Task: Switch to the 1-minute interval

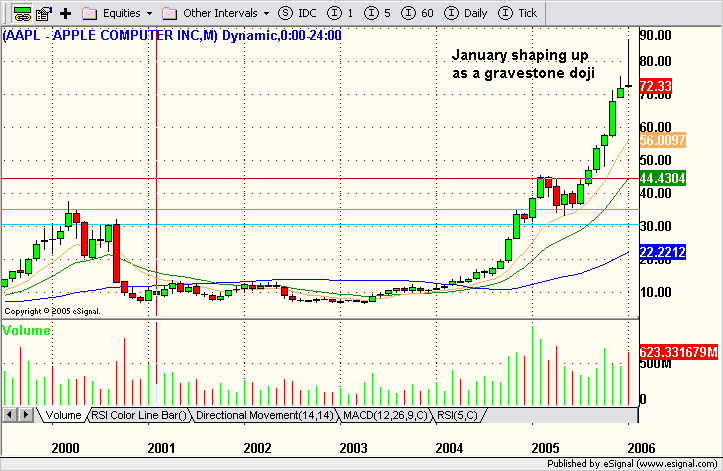Action: point(340,13)
